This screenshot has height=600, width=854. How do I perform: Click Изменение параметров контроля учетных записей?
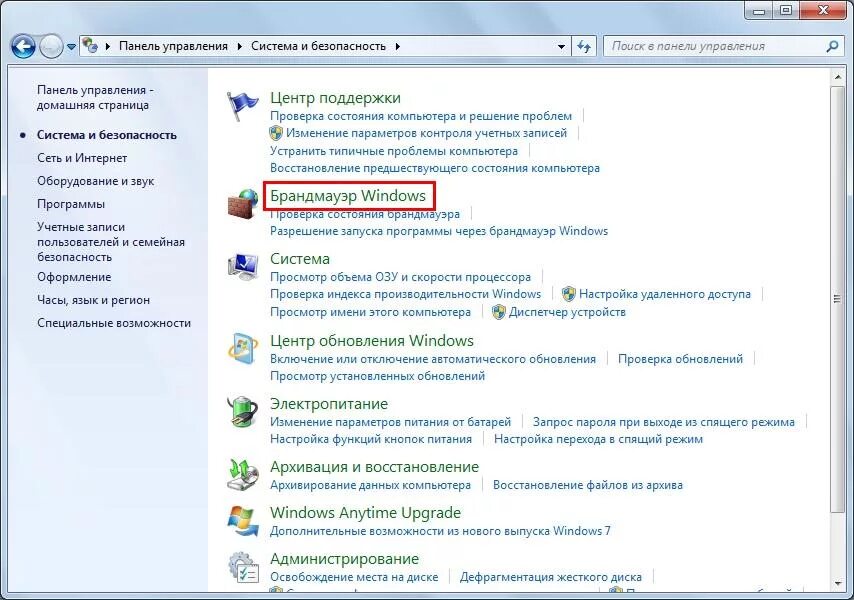click(x=426, y=133)
